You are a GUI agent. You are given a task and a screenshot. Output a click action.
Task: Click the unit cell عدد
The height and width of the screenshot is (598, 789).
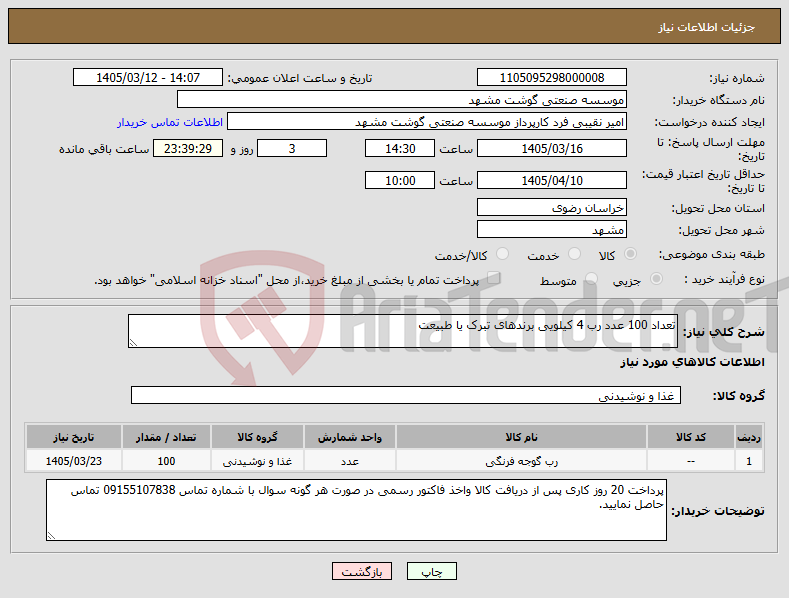click(x=350, y=461)
